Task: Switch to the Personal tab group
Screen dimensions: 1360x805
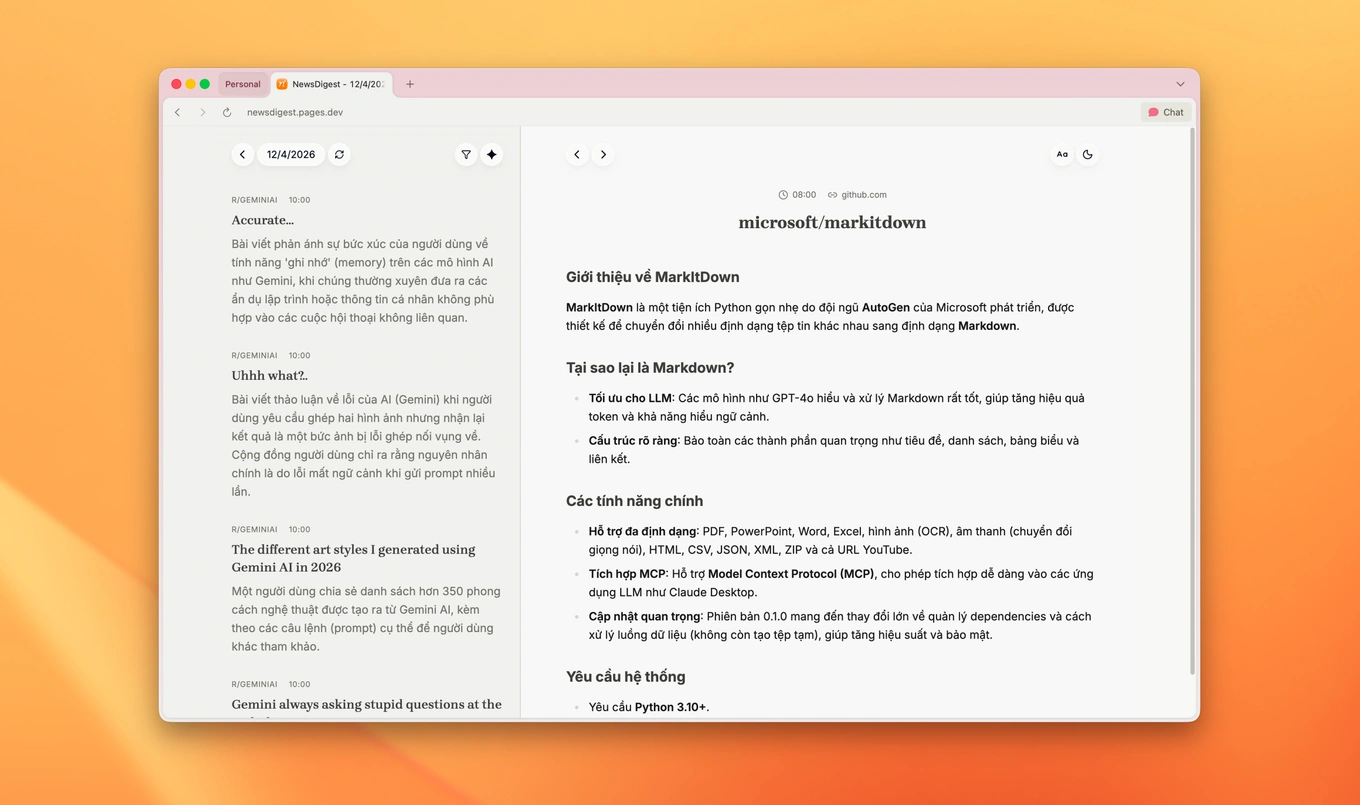Action: (x=243, y=84)
